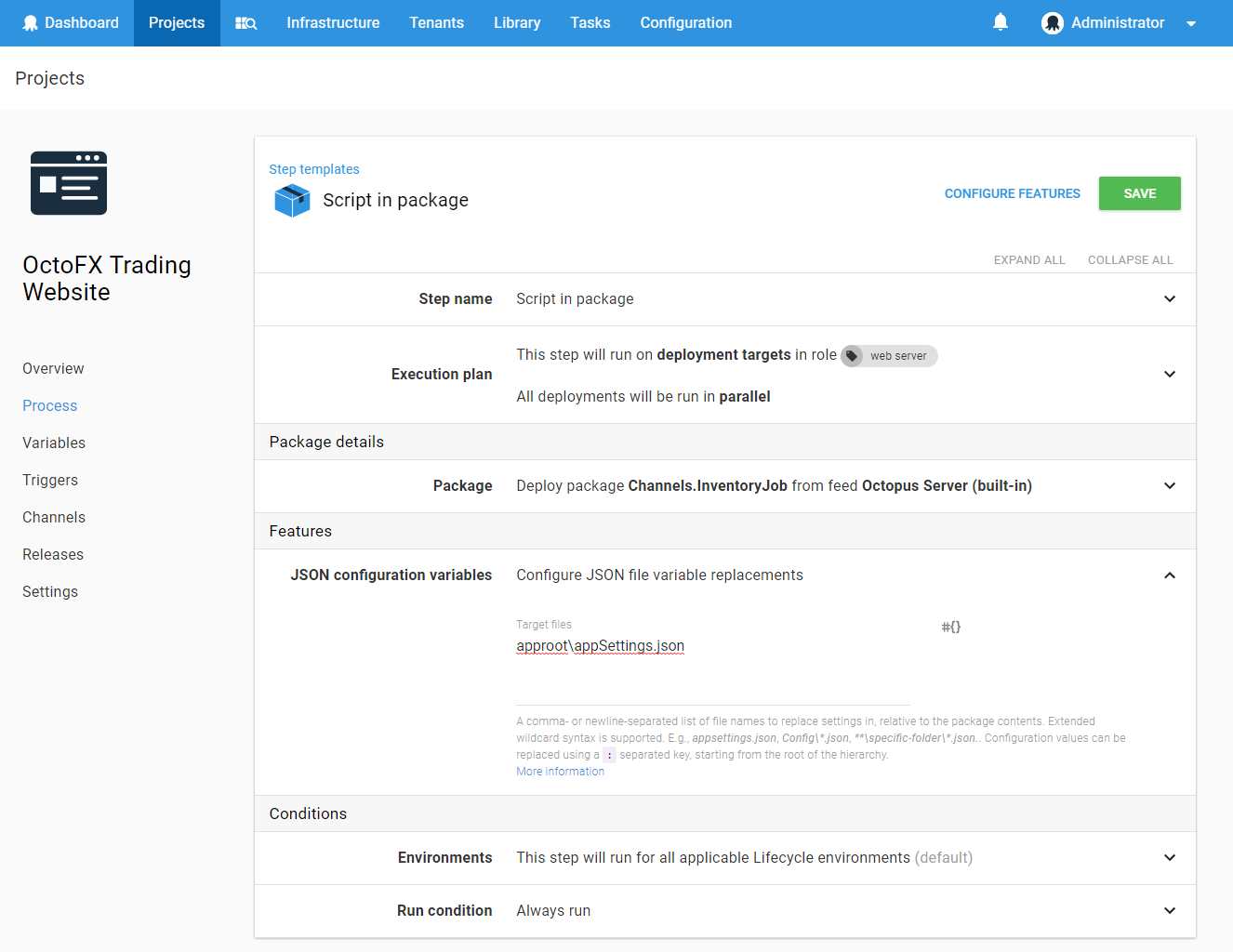Insert a variable using the #{} icon
This screenshot has height=952, width=1233.
pyautogui.click(x=950, y=627)
